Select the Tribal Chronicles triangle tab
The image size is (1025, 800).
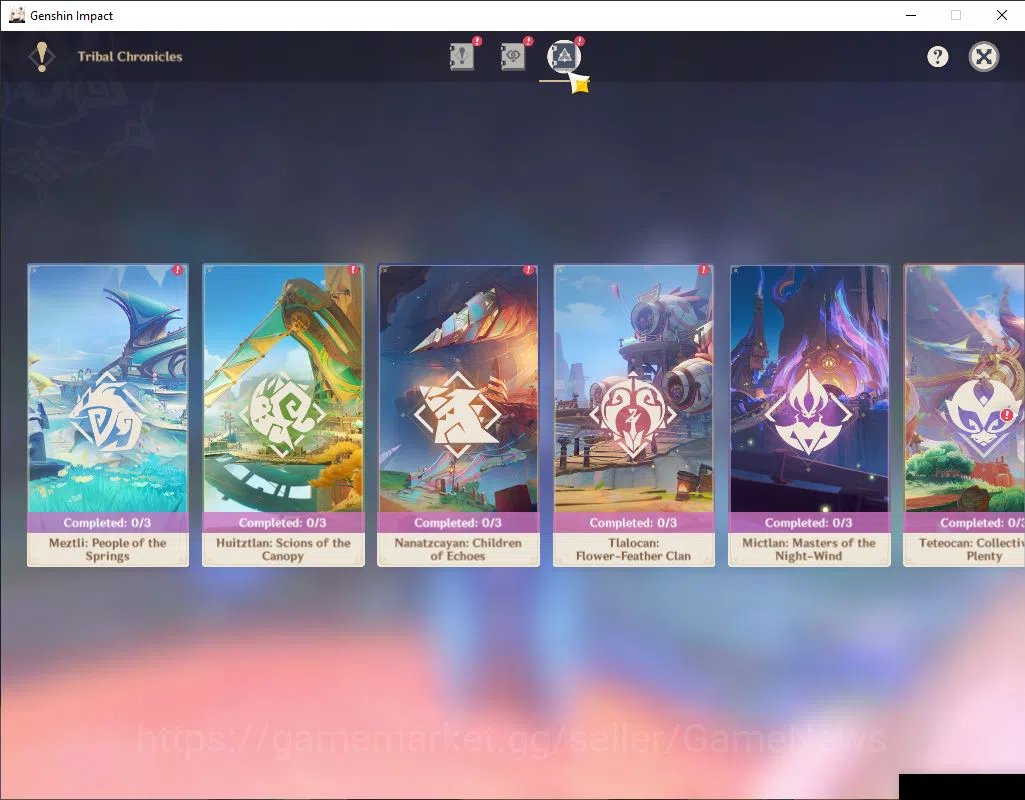(x=563, y=56)
